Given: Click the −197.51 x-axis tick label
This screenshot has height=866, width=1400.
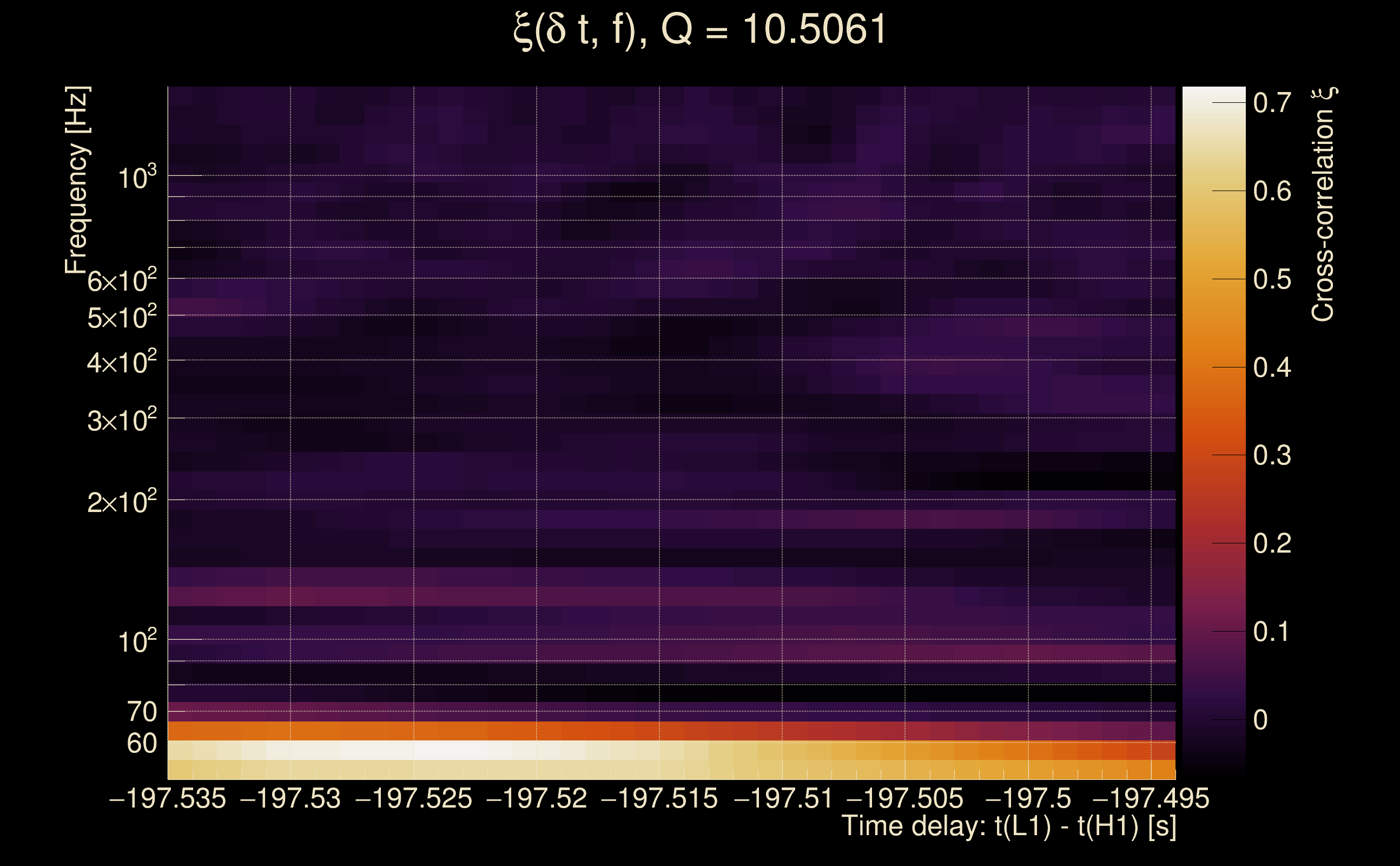Looking at the screenshot, I should [782, 798].
